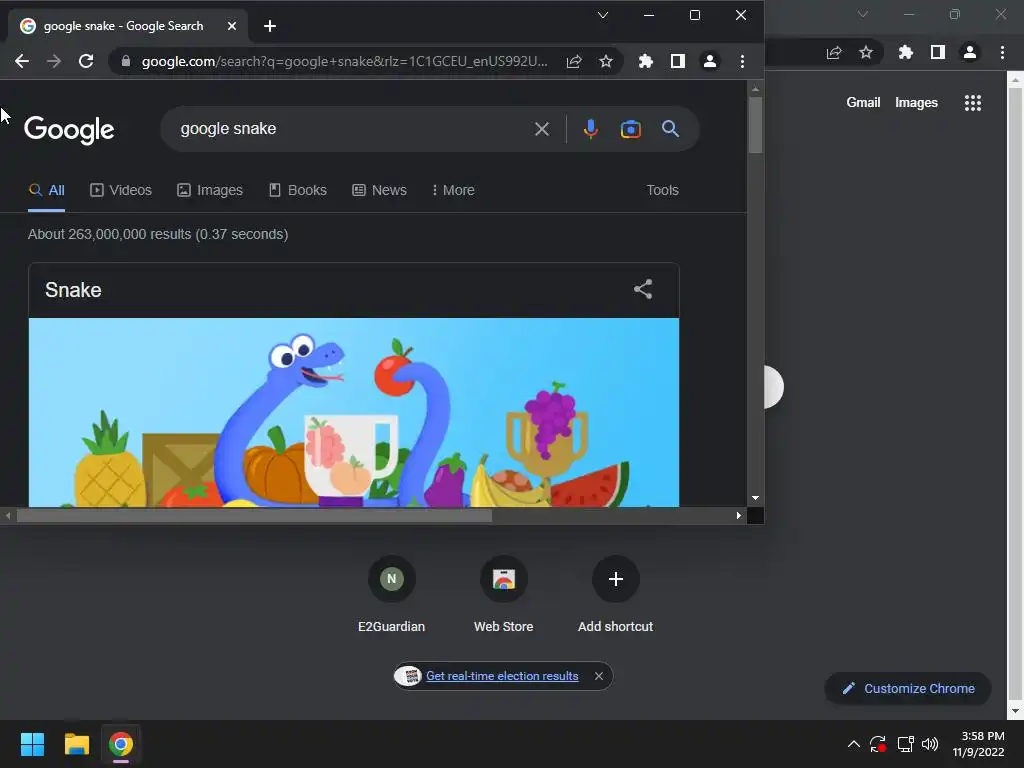Click the forward arrow in front Chrome window
The image size is (1024, 768).
pos(54,61)
